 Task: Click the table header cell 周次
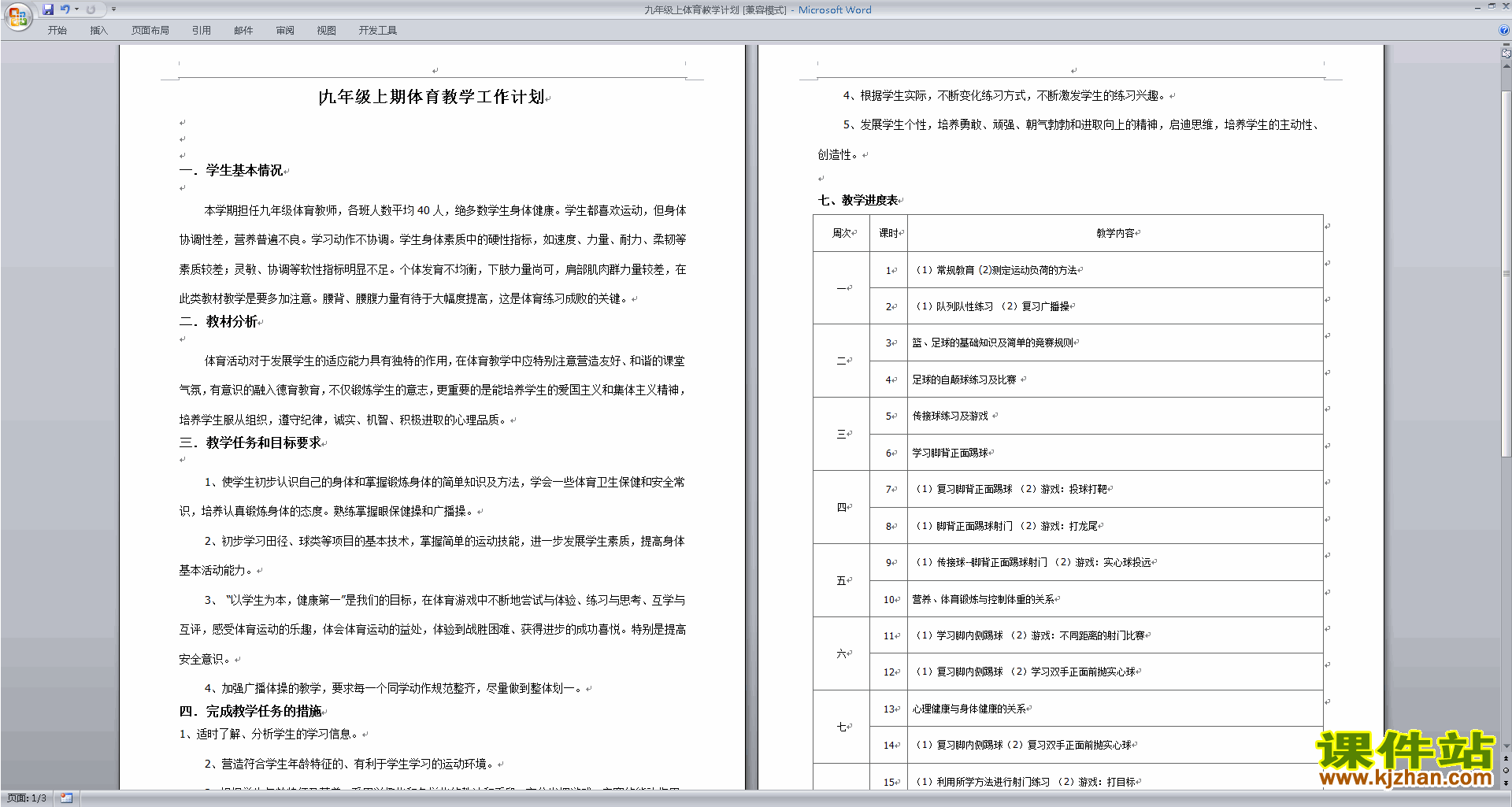[842, 233]
